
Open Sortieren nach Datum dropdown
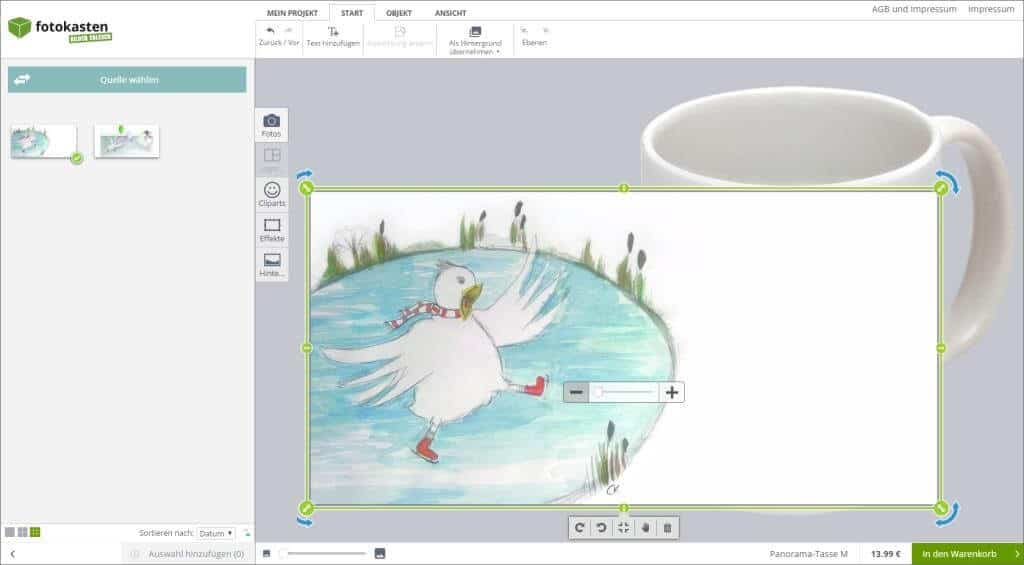point(216,534)
